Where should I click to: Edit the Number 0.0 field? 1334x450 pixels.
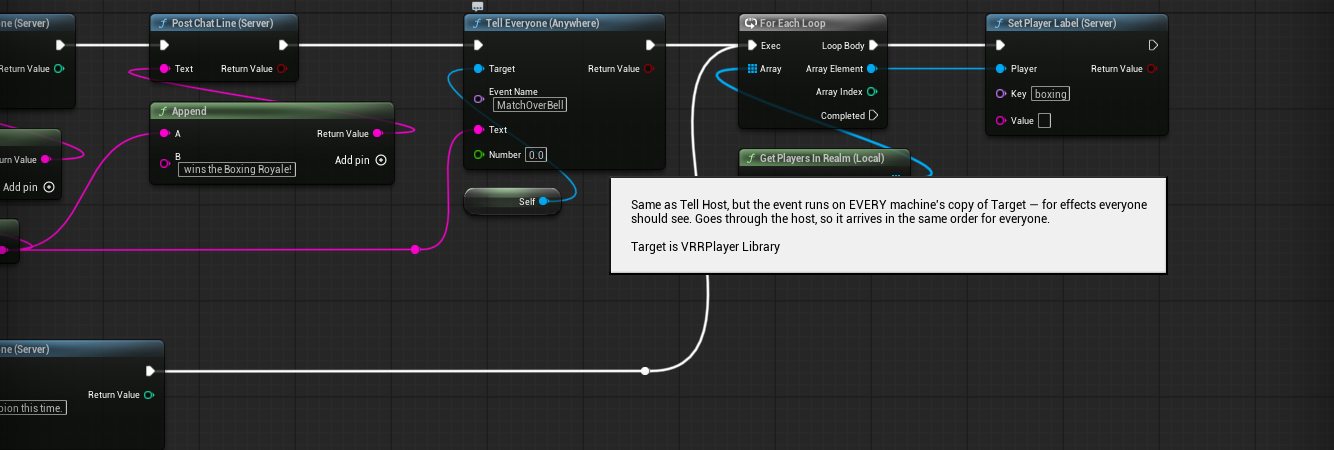[536, 155]
